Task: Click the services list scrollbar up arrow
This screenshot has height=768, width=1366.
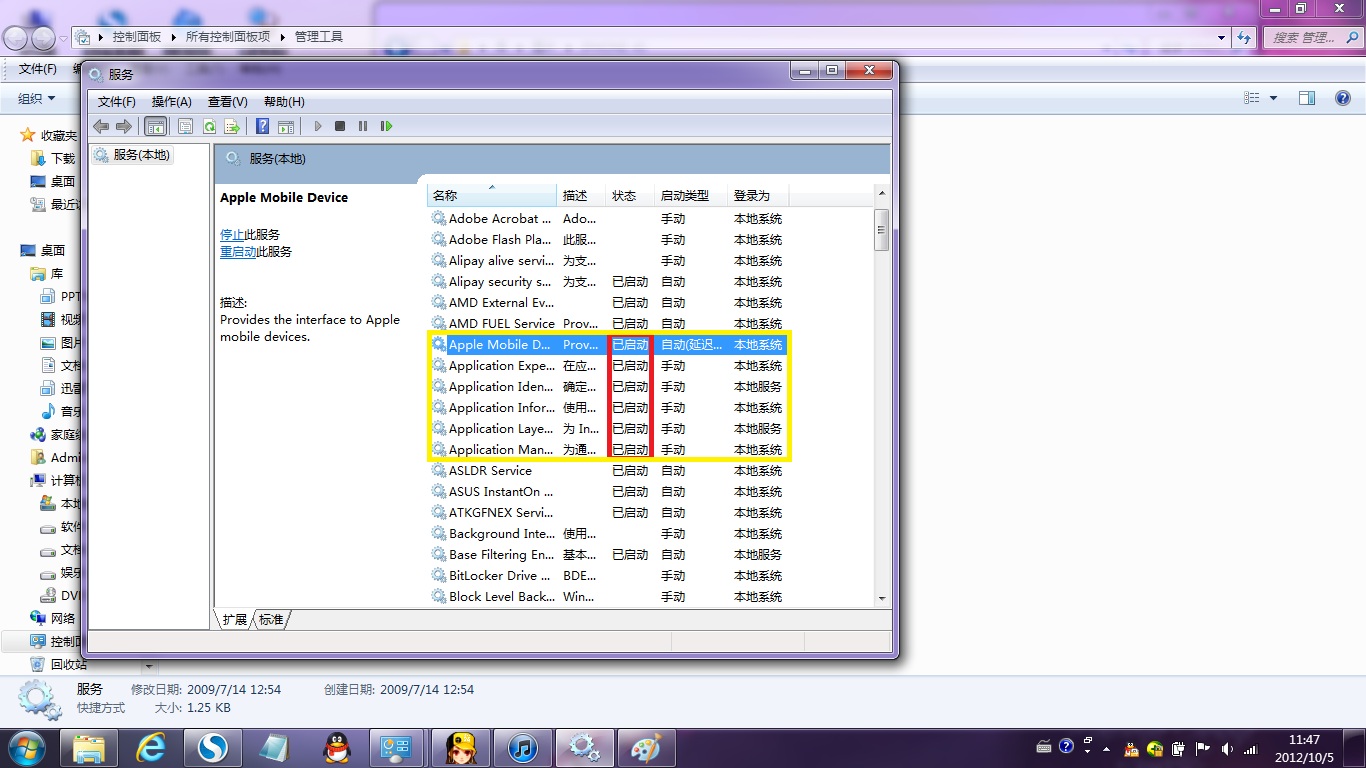Action: coord(881,193)
